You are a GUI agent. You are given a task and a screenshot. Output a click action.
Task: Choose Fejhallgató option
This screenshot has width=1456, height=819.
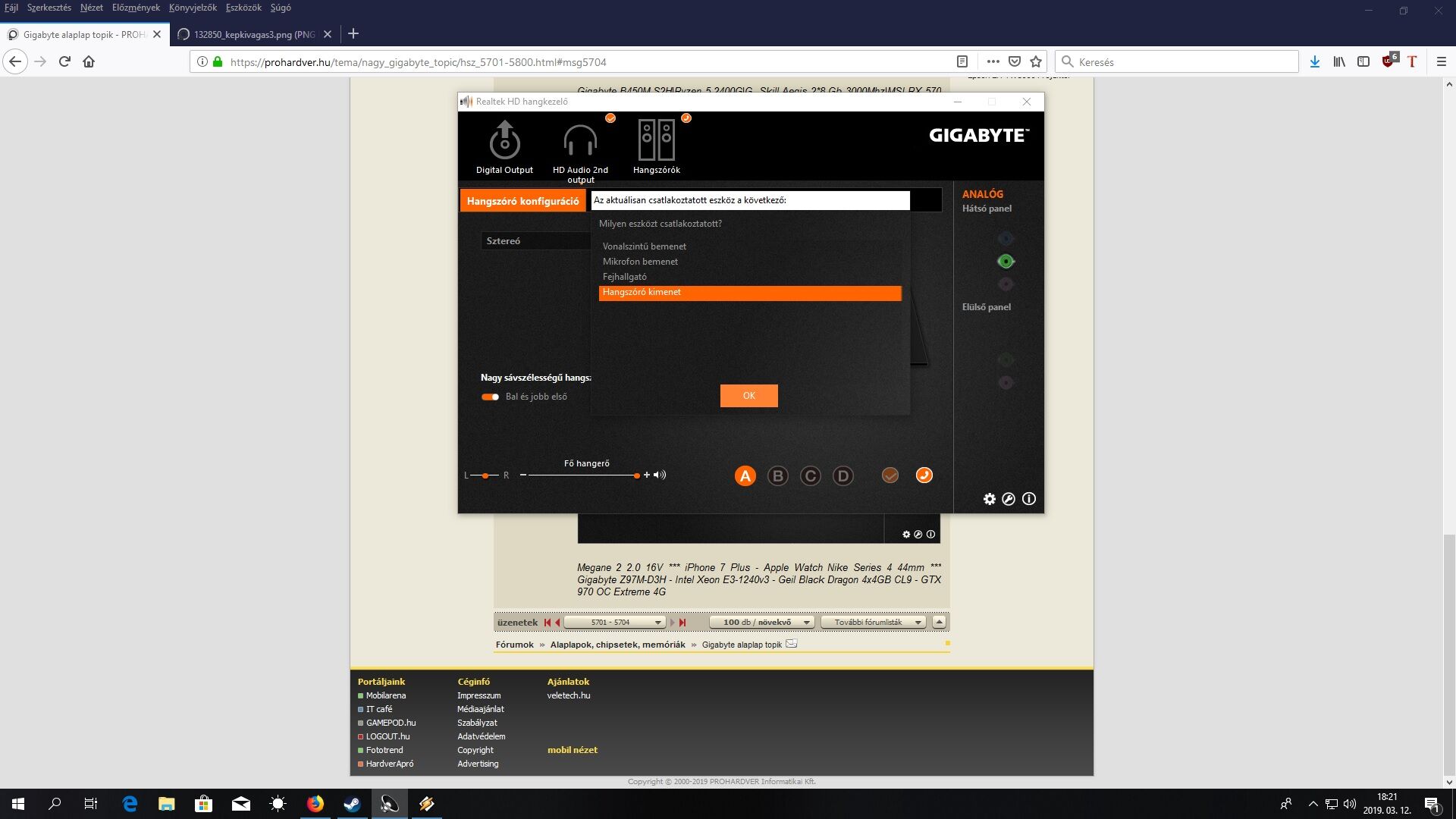click(x=750, y=277)
